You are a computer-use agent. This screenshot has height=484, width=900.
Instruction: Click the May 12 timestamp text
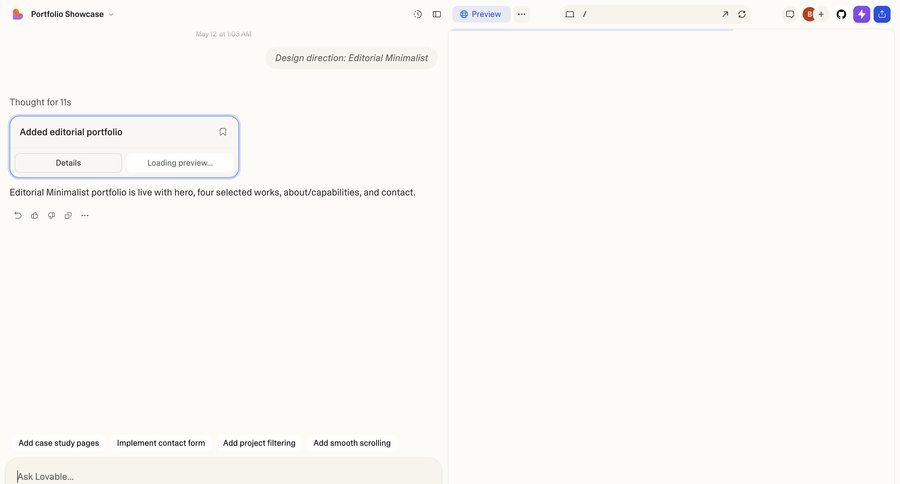point(223,34)
